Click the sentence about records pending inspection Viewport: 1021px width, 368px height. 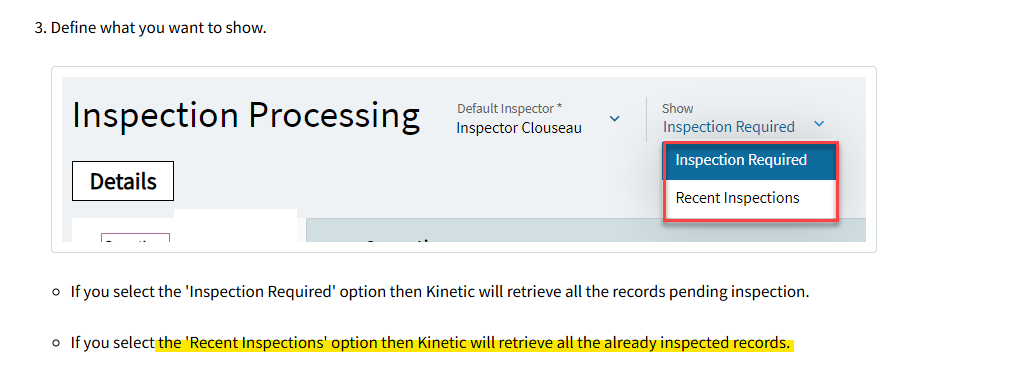pos(440,292)
